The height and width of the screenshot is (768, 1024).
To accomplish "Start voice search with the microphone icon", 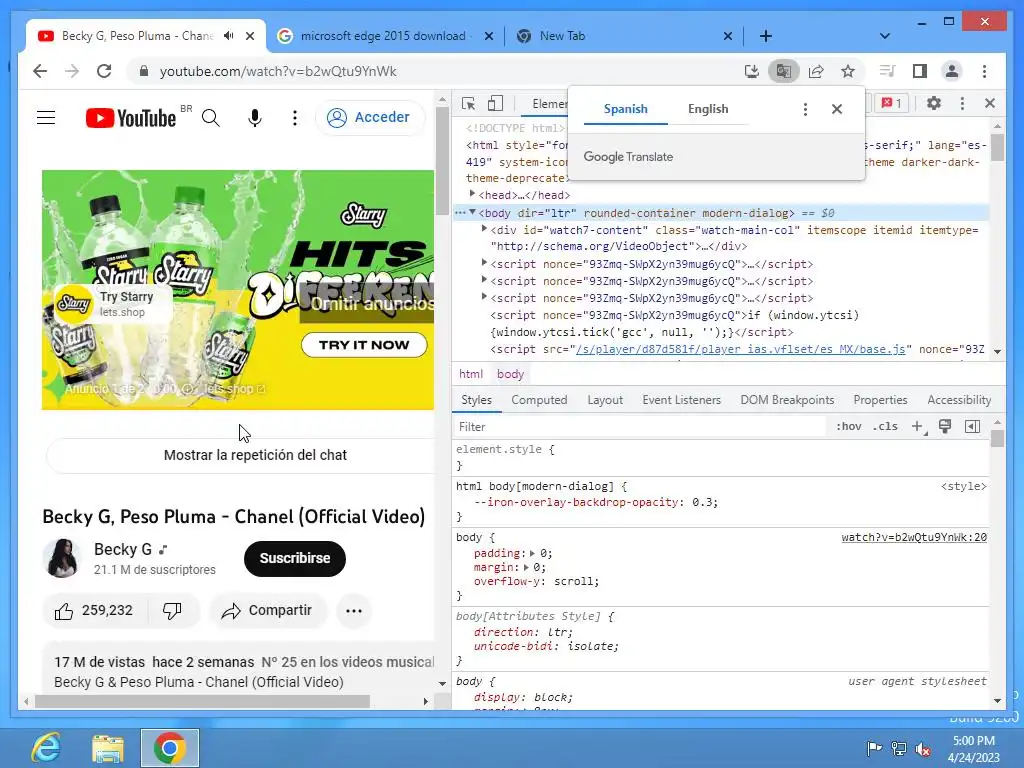I will click(255, 118).
